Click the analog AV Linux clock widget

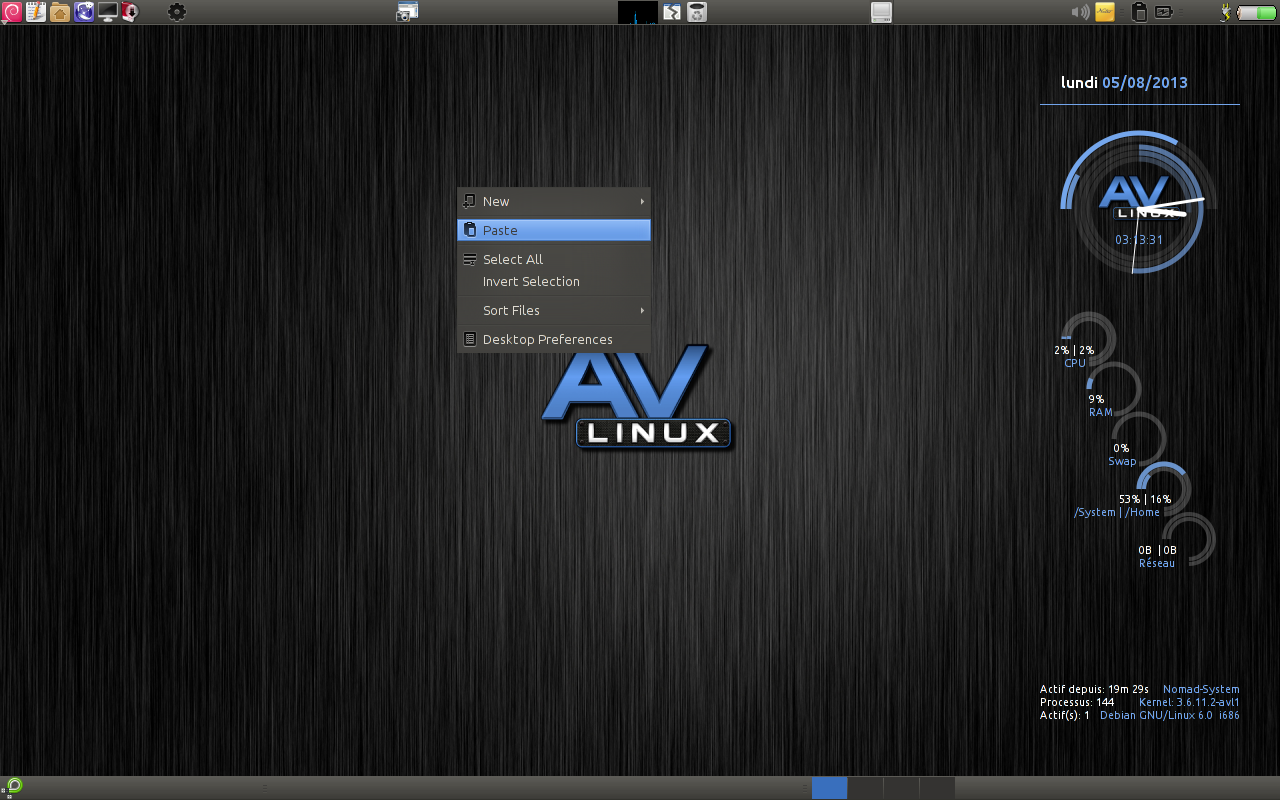1139,206
